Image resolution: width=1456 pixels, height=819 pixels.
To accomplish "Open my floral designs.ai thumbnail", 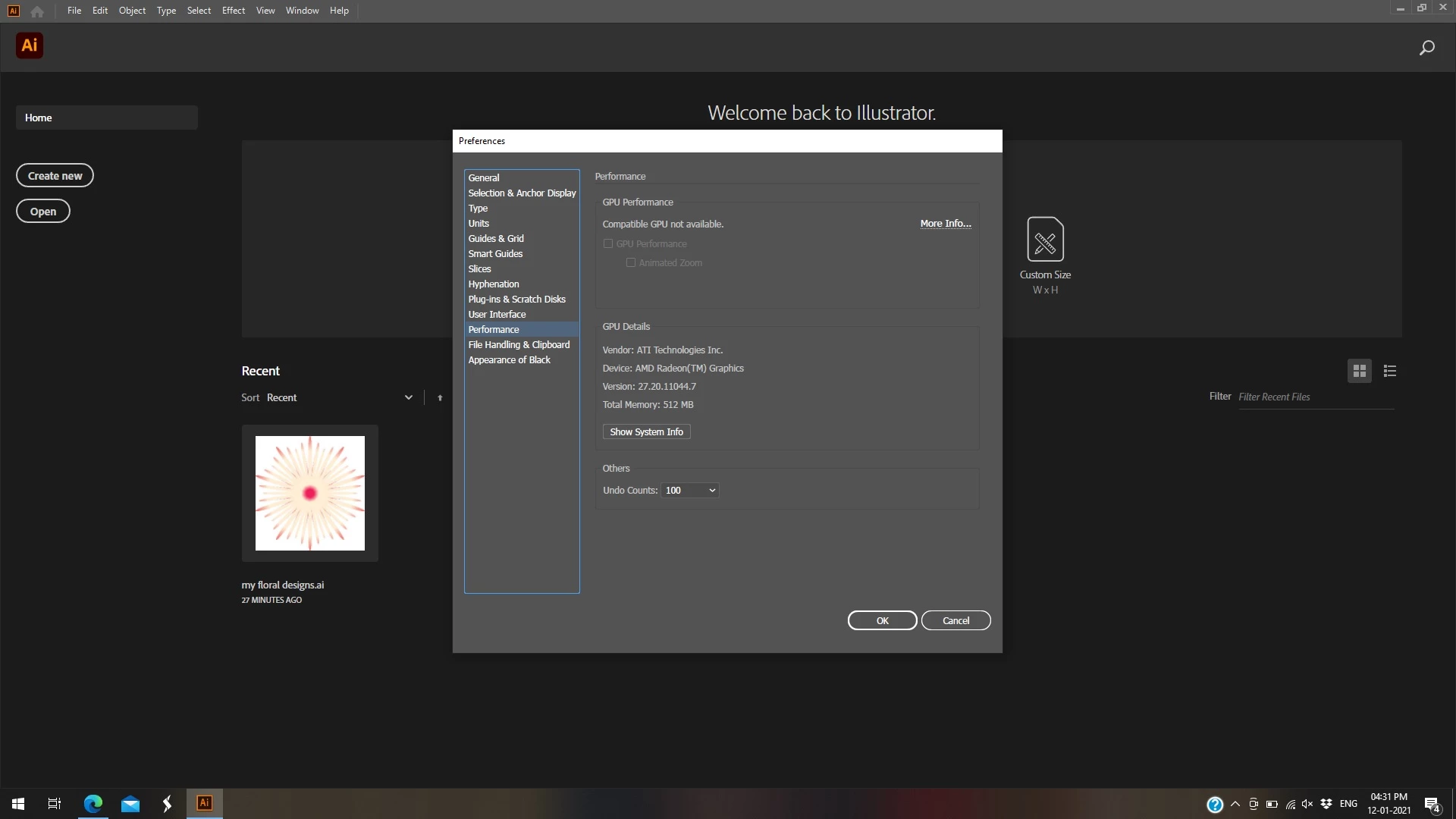I will 309,493.
